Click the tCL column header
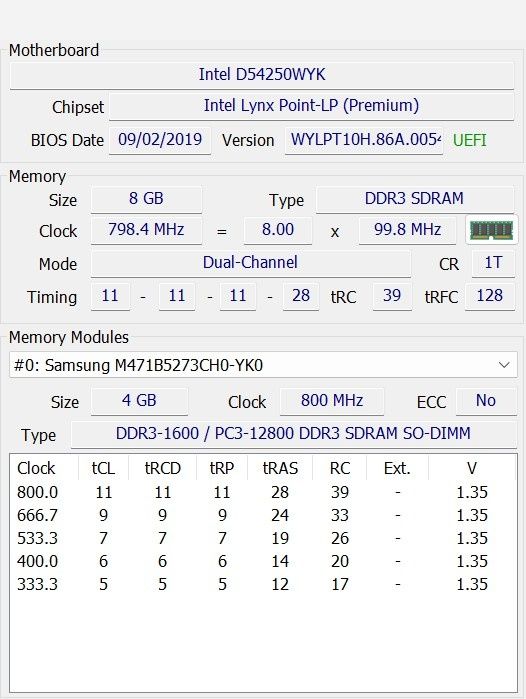Viewport: 526px width, 699px height. click(103, 468)
